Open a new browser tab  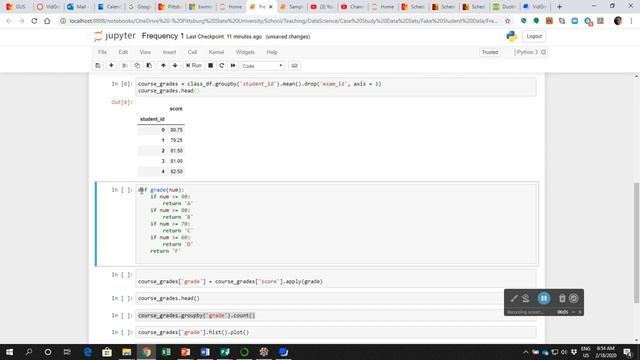[559, 7]
